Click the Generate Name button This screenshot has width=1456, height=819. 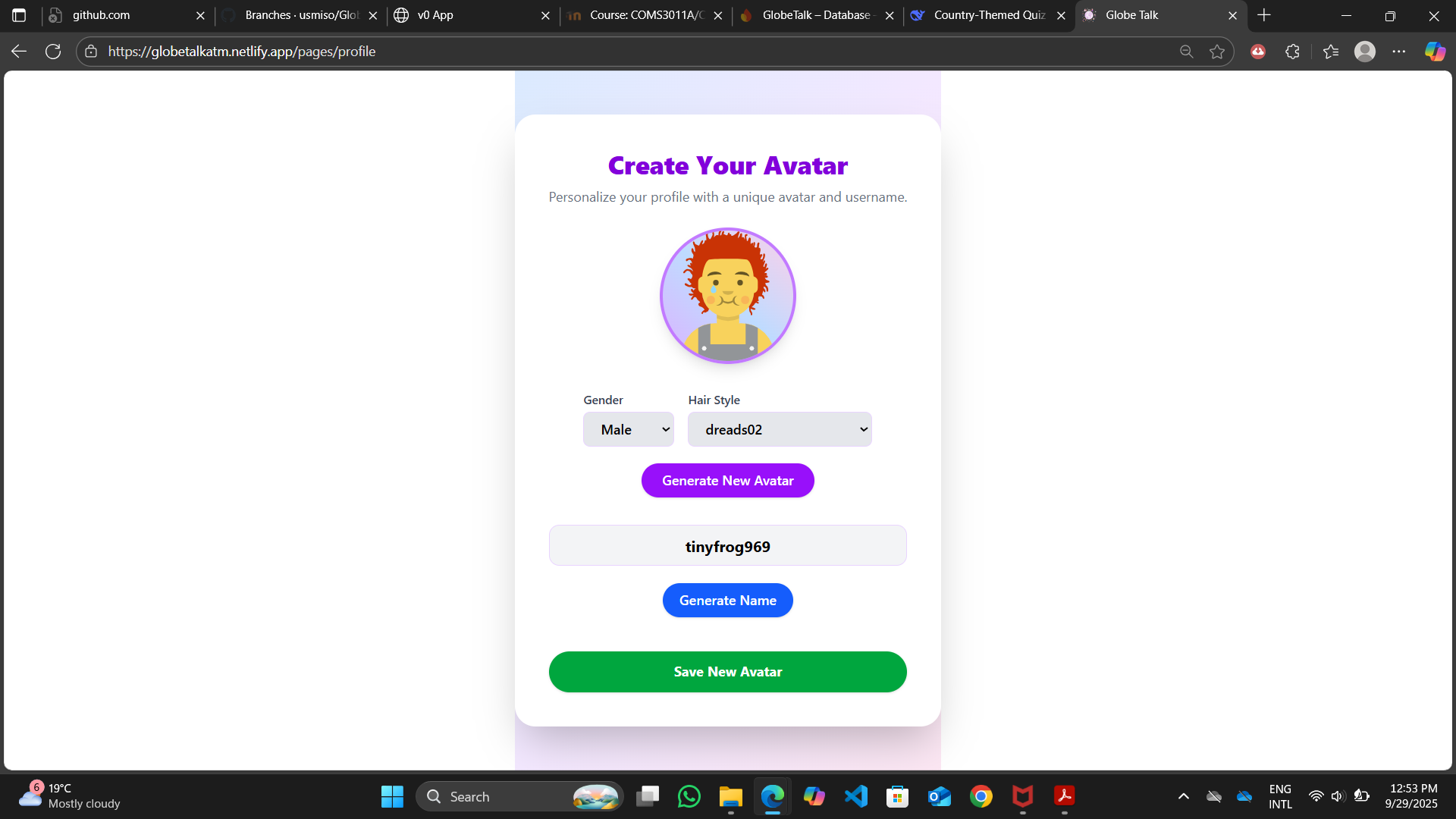[727, 601]
